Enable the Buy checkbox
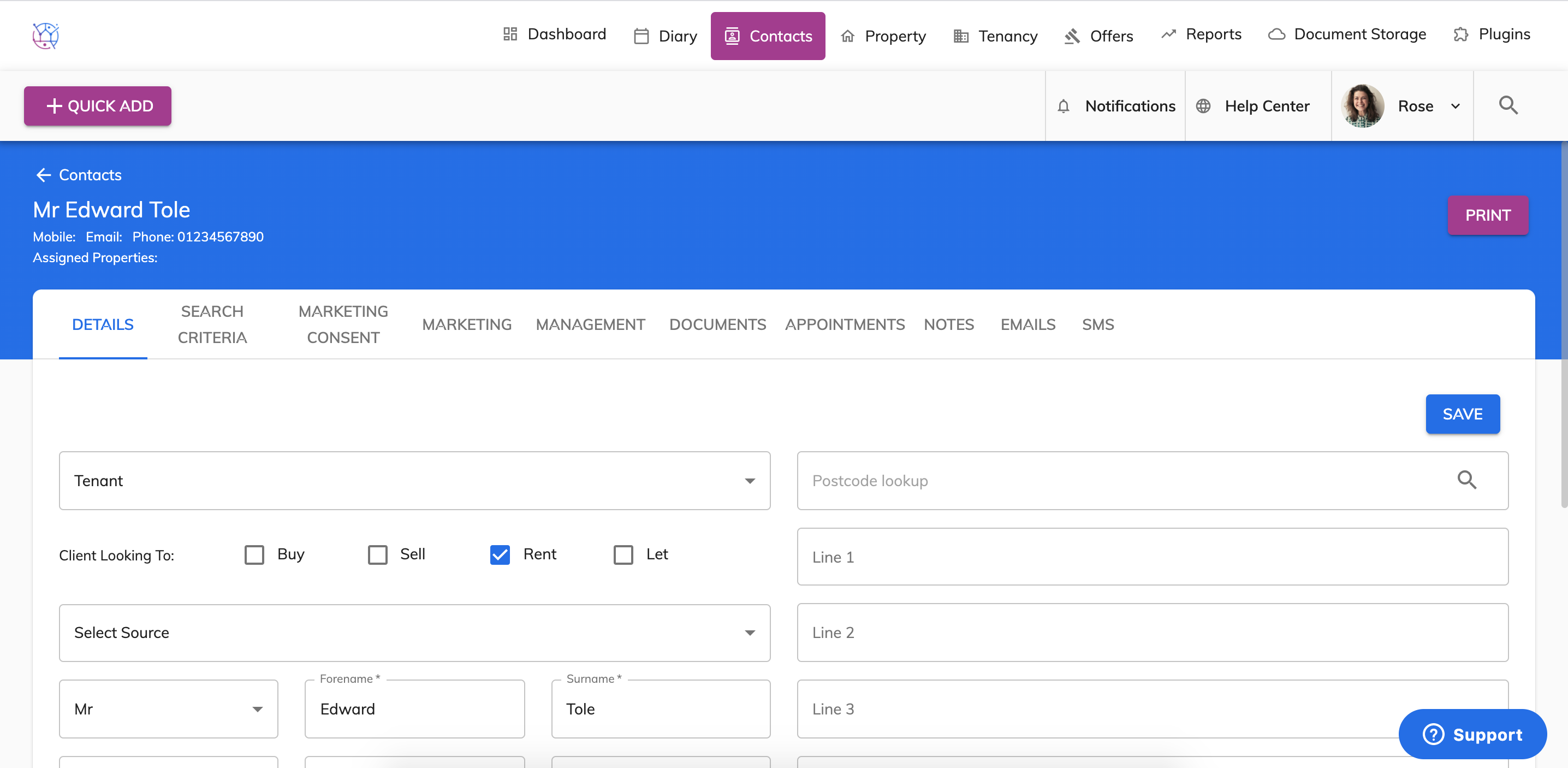This screenshot has width=1568, height=768. [254, 554]
